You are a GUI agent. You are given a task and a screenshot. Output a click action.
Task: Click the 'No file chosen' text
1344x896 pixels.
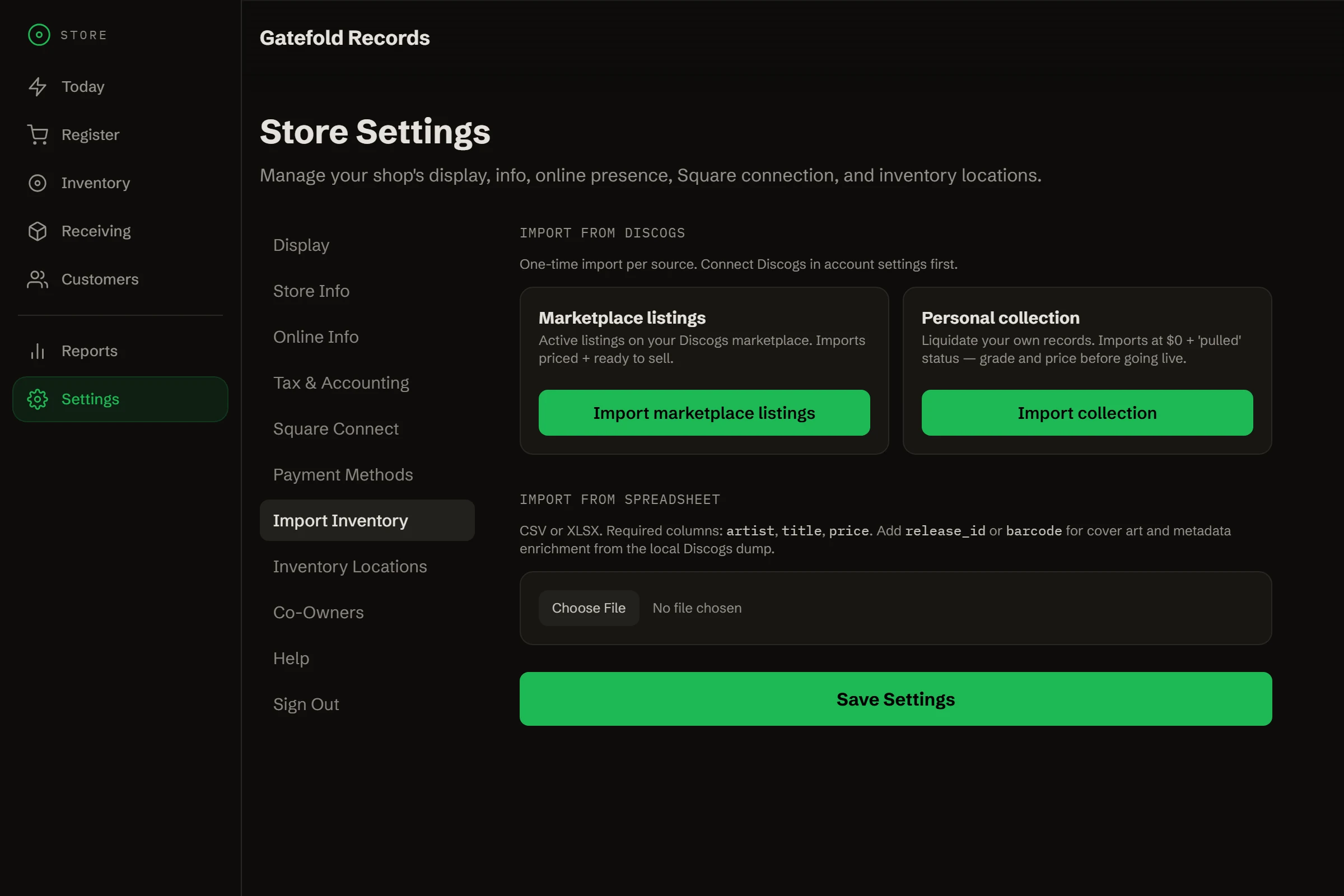[x=697, y=608]
